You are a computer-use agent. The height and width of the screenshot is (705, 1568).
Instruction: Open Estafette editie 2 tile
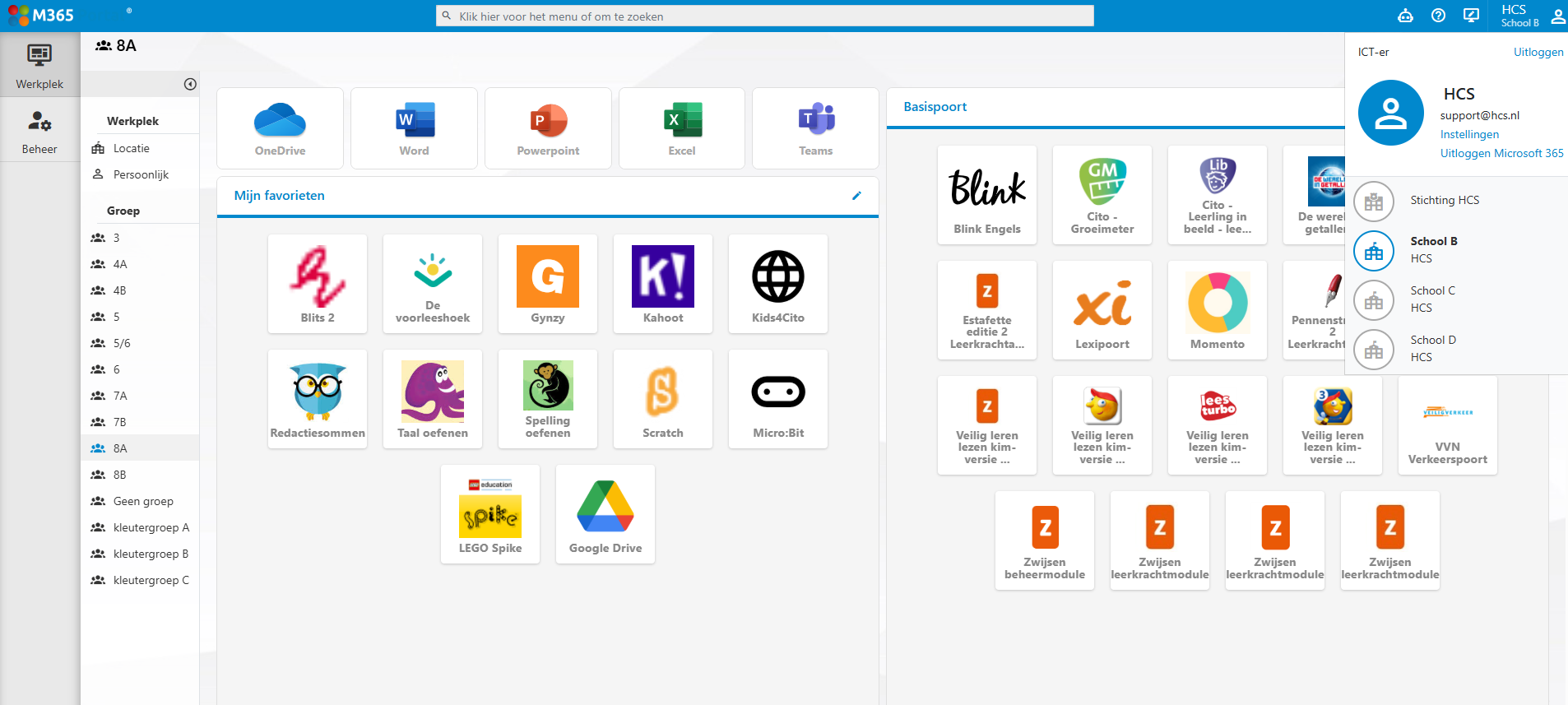[987, 310]
